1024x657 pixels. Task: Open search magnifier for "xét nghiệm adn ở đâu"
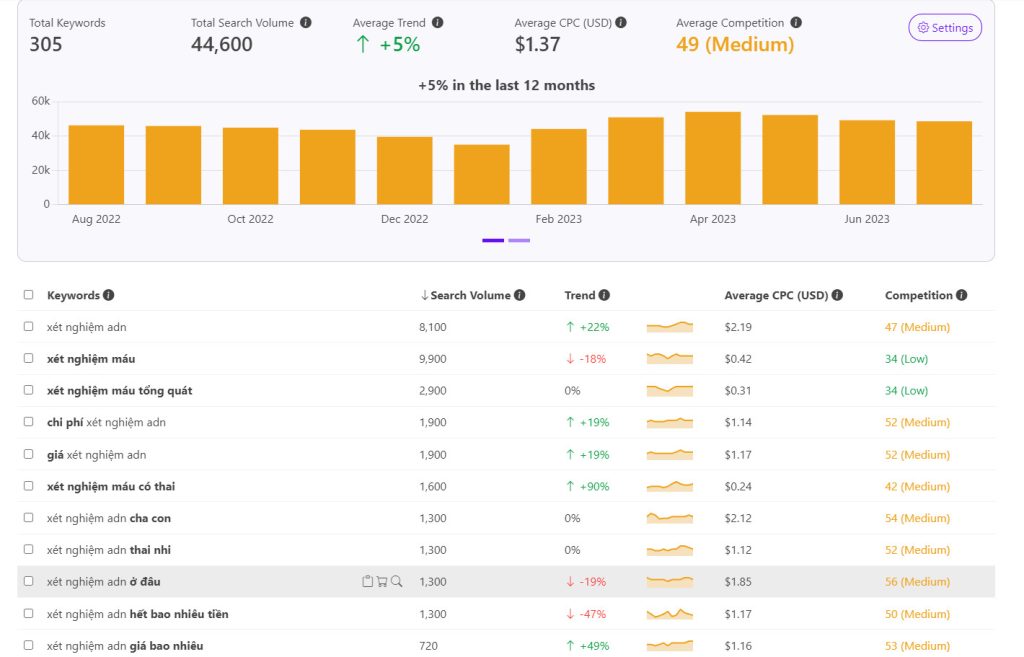click(396, 581)
